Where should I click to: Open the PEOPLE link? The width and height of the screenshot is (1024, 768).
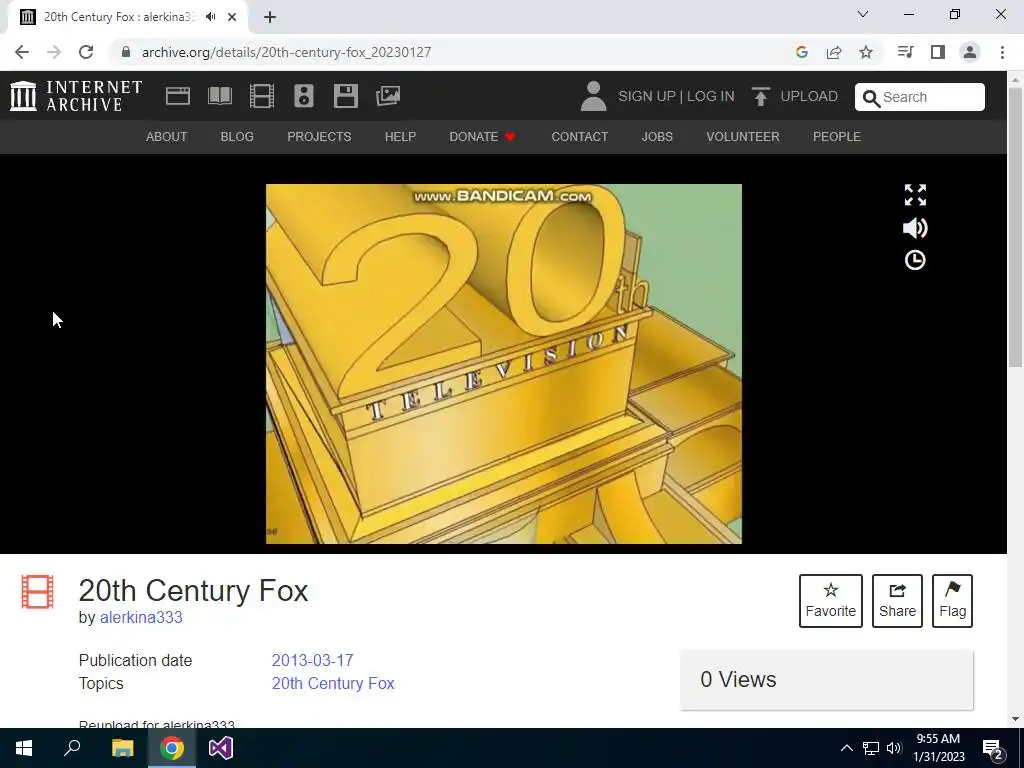[837, 136]
